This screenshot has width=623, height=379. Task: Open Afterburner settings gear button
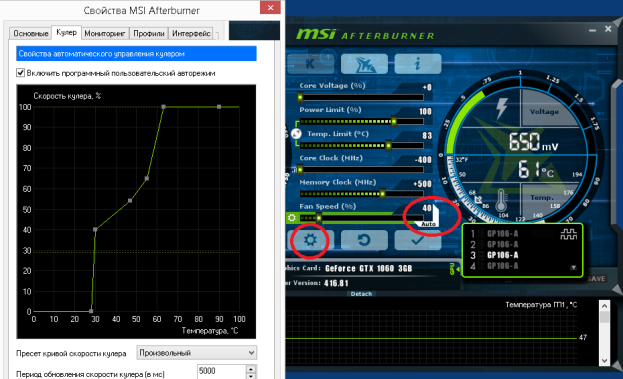tap(310, 240)
